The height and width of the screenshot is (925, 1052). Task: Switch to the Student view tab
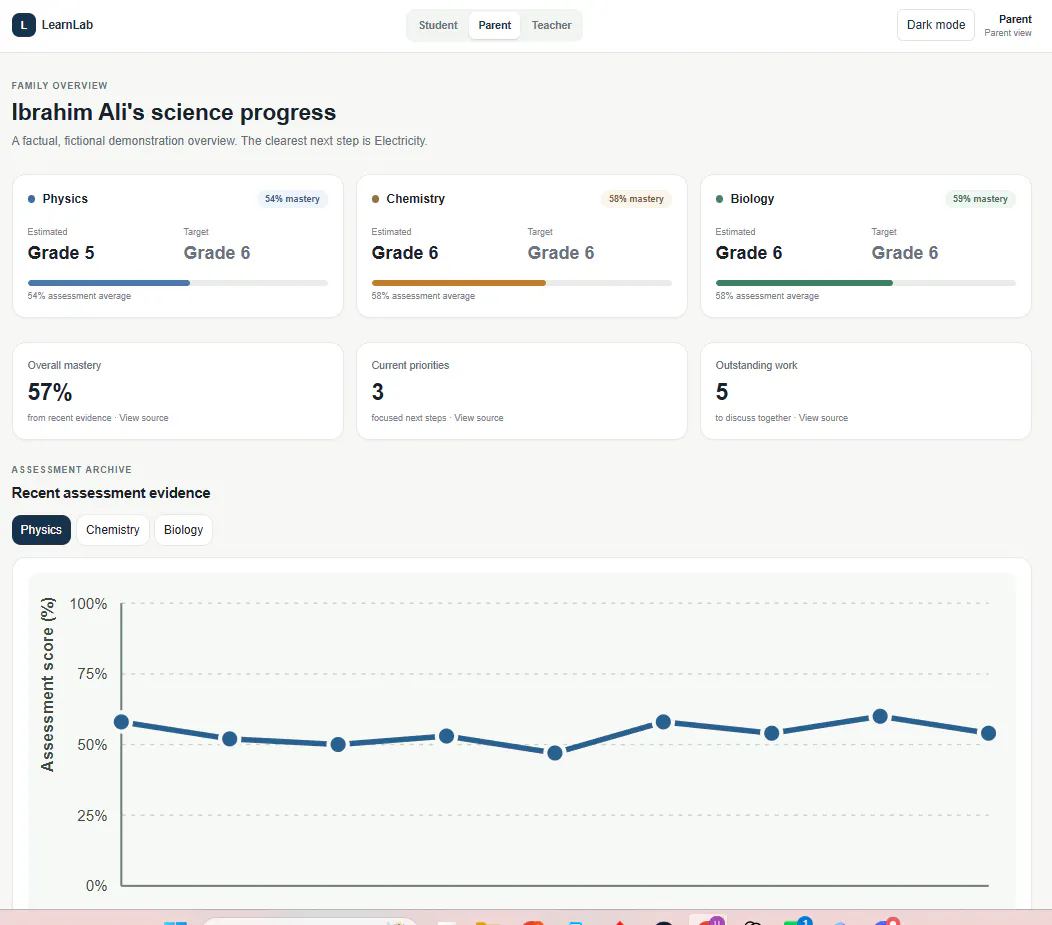pyautogui.click(x=438, y=25)
